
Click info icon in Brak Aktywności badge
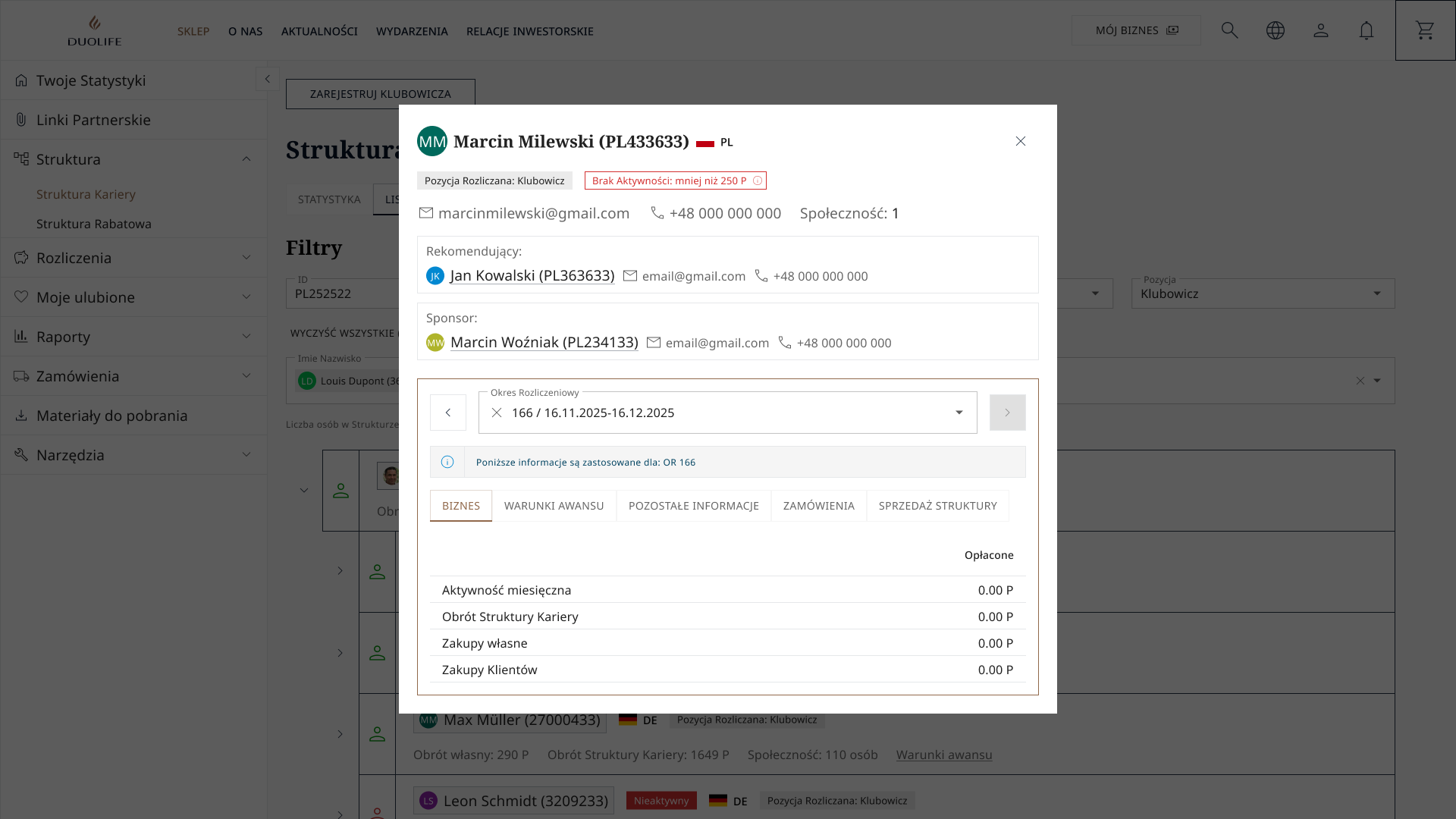[x=757, y=180]
